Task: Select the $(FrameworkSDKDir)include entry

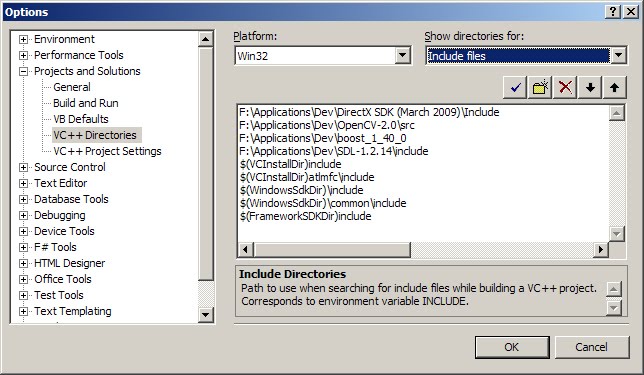Action: click(305, 216)
